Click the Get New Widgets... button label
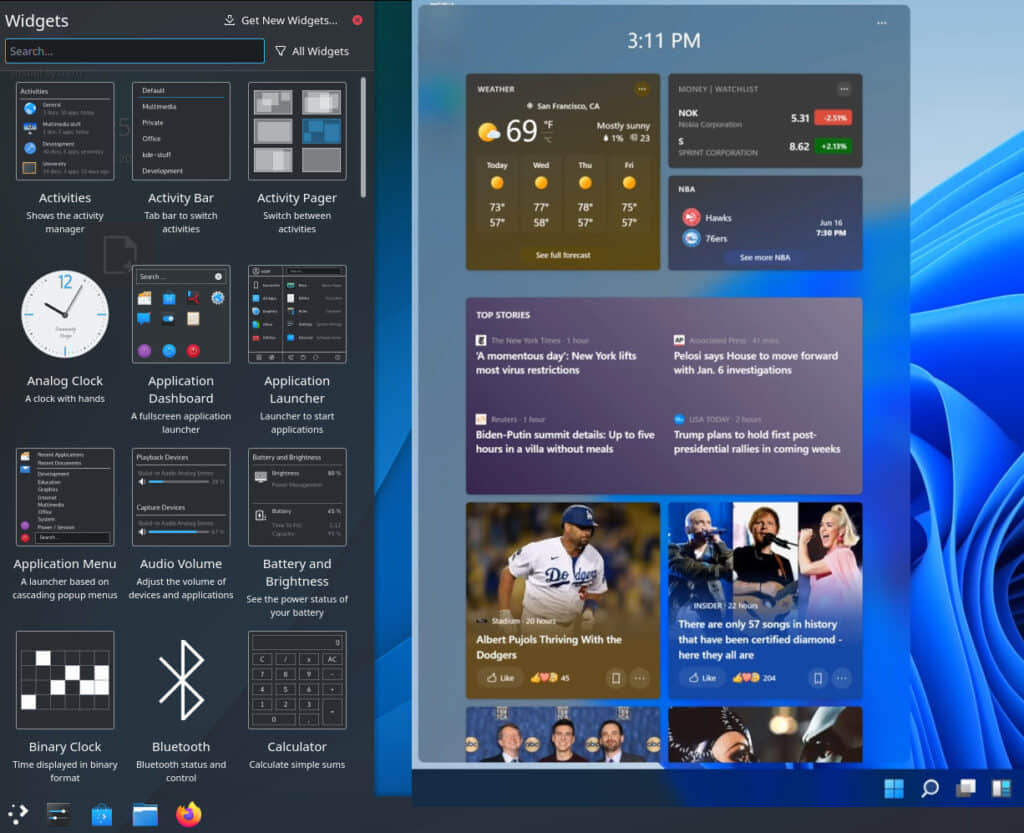Image resolution: width=1024 pixels, height=833 pixels. [289, 20]
